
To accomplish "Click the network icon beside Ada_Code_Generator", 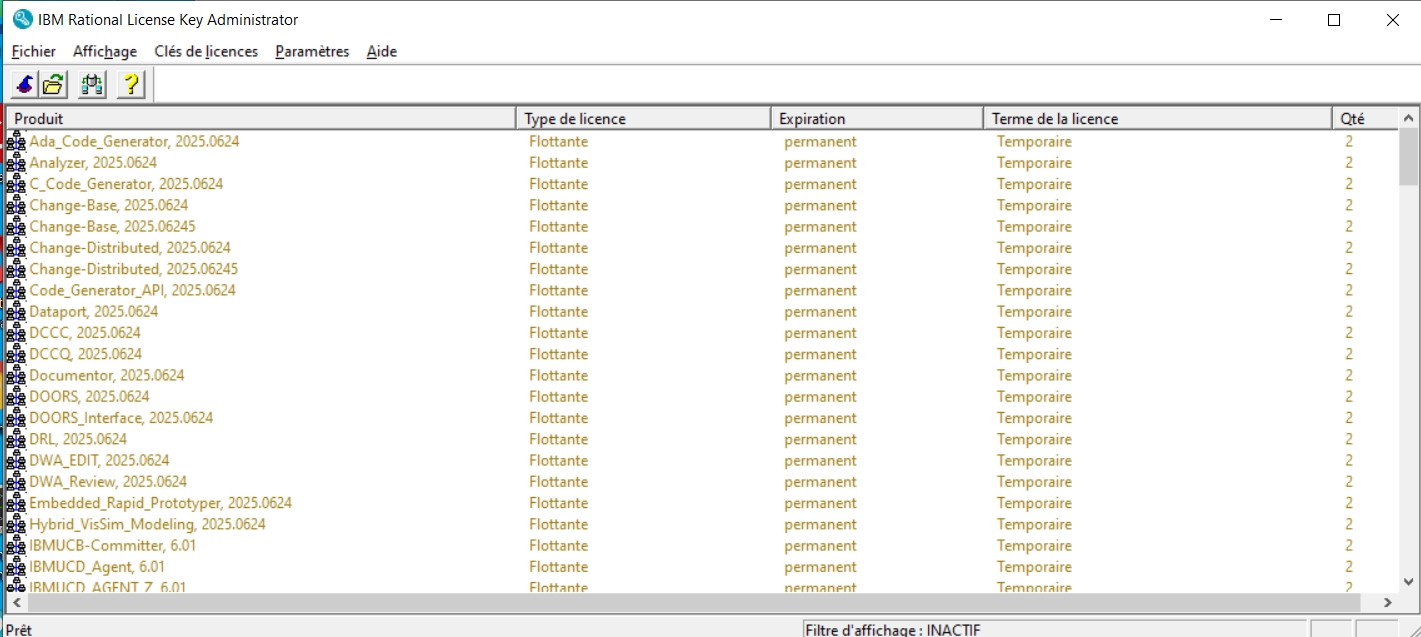I will (16, 142).
